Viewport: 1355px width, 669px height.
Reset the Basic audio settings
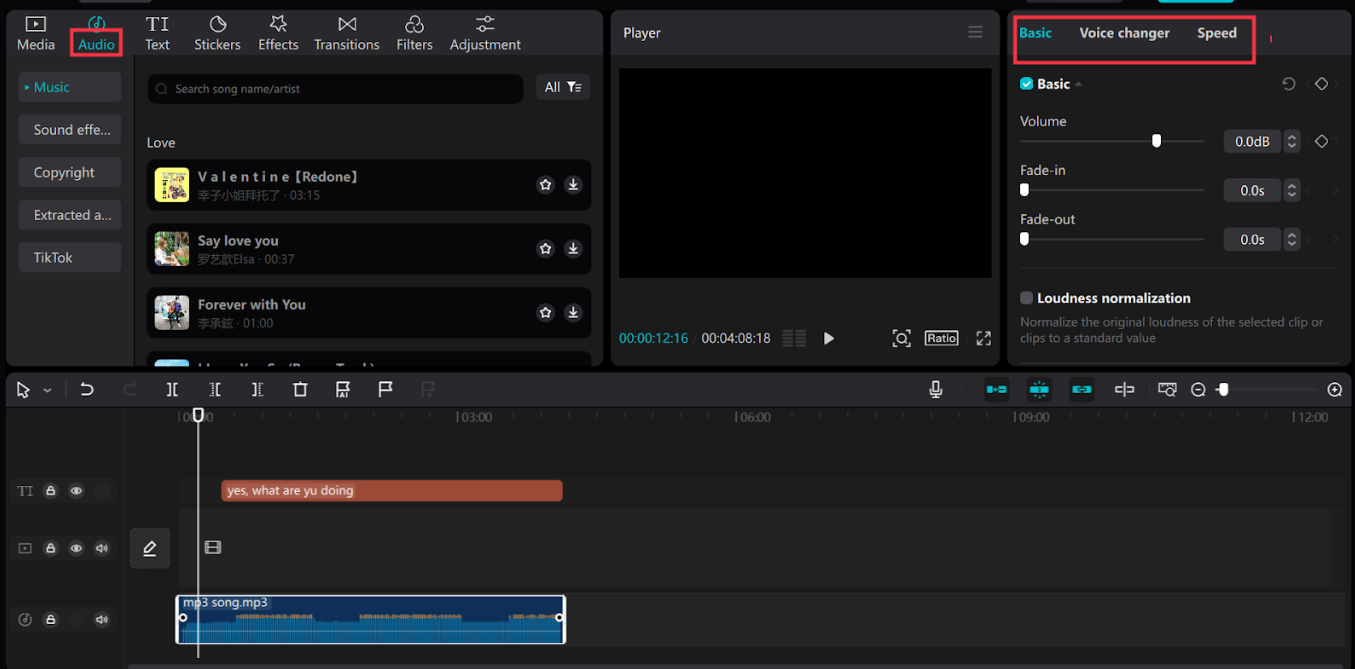[1289, 84]
